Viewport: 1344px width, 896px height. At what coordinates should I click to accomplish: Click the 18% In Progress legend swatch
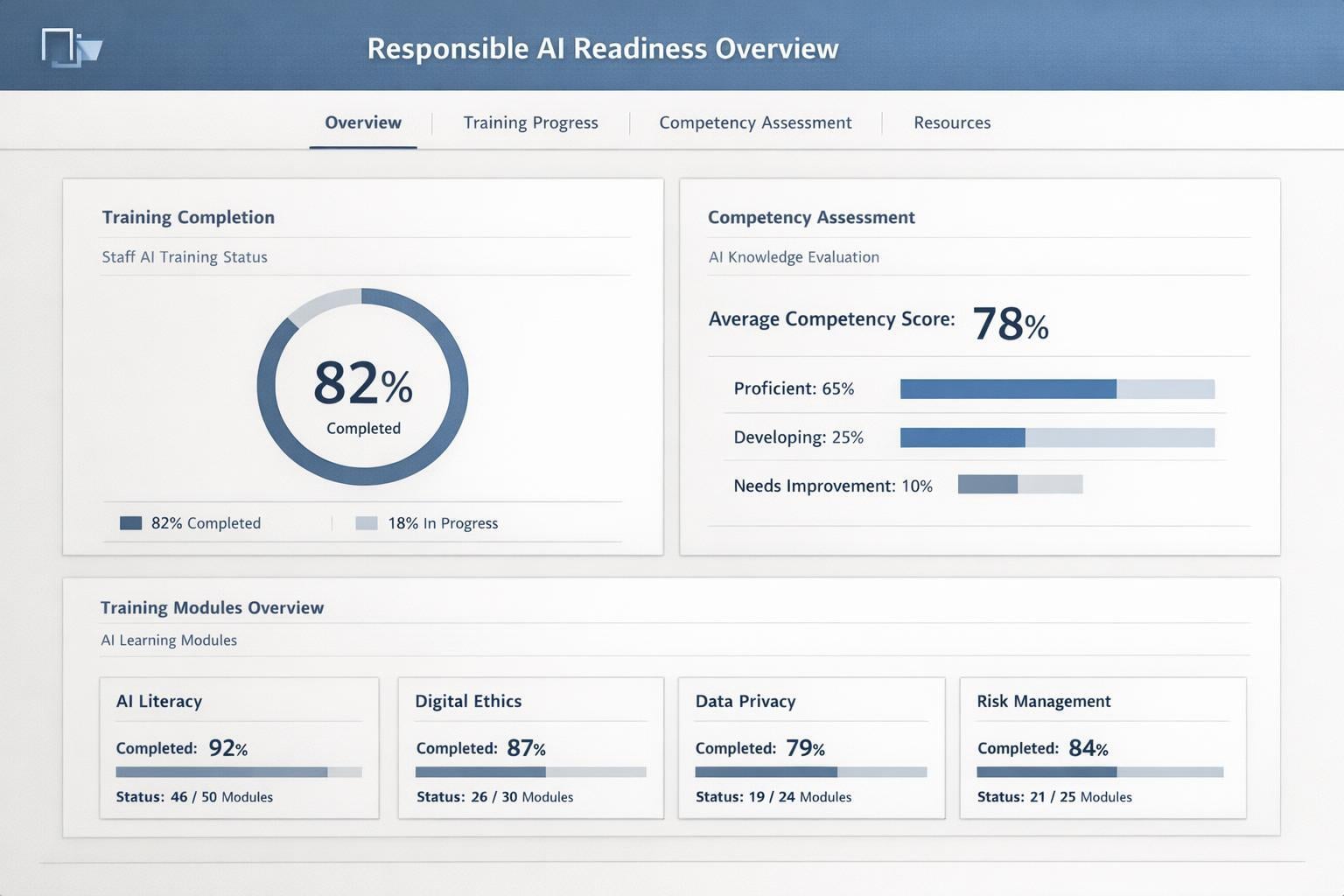click(x=366, y=523)
